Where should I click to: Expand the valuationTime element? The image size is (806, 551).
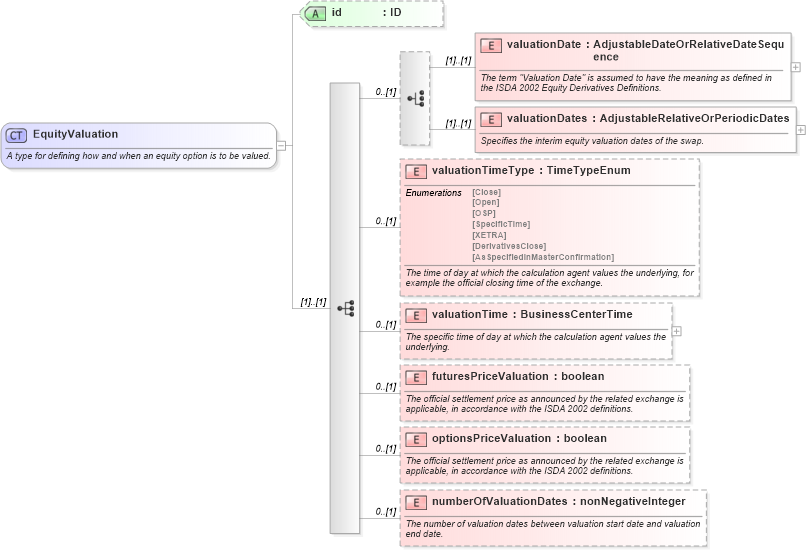677,332
